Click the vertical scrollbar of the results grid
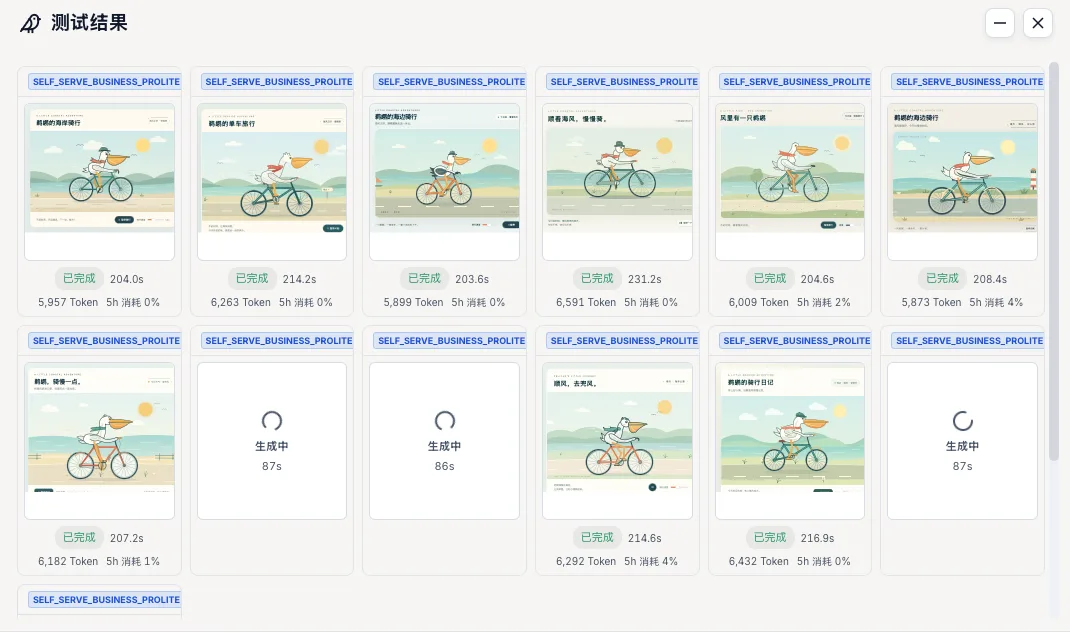This screenshot has width=1070, height=633. point(1054,261)
